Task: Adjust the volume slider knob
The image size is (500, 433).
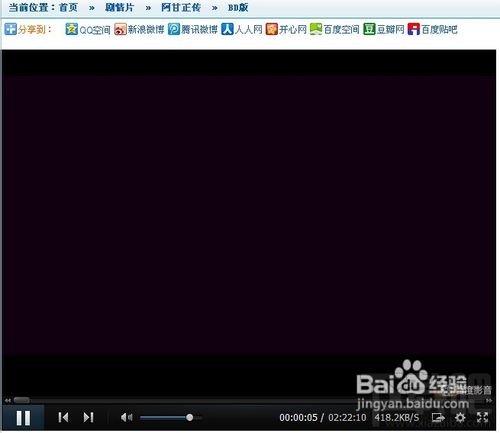Action: pyautogui.click(x=189, y=417)
